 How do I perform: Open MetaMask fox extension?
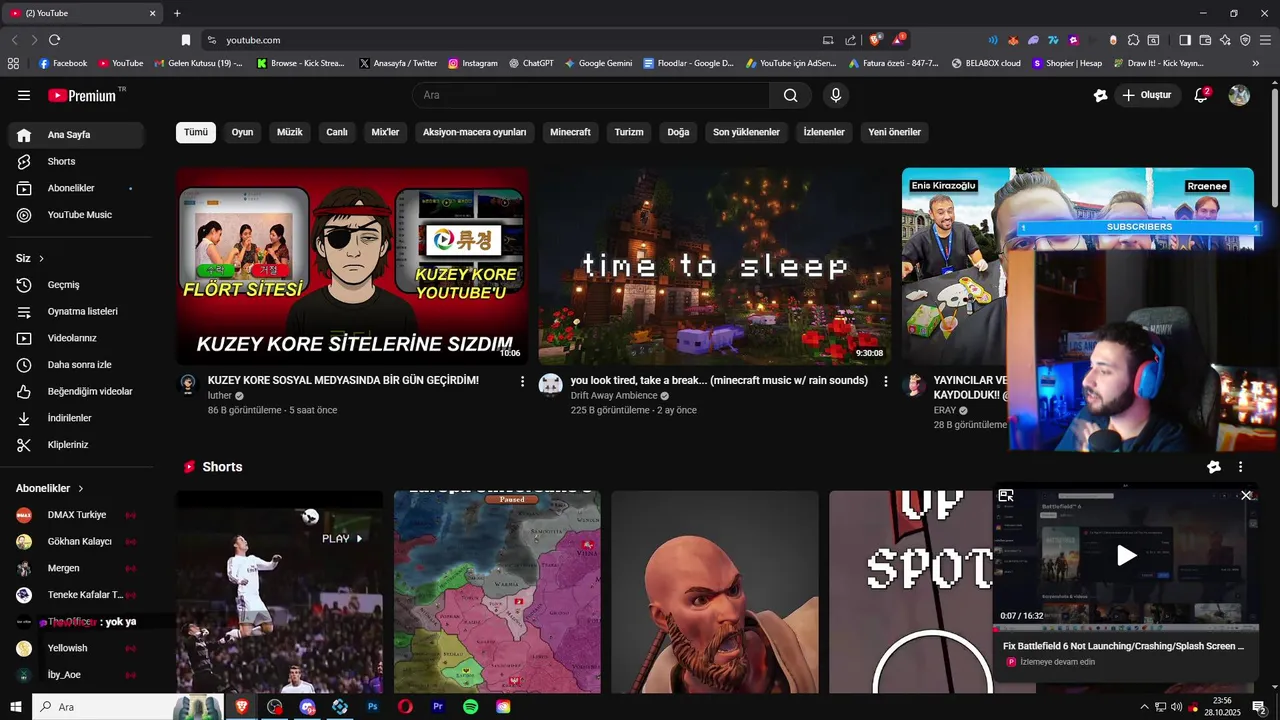pos(1012,40)
